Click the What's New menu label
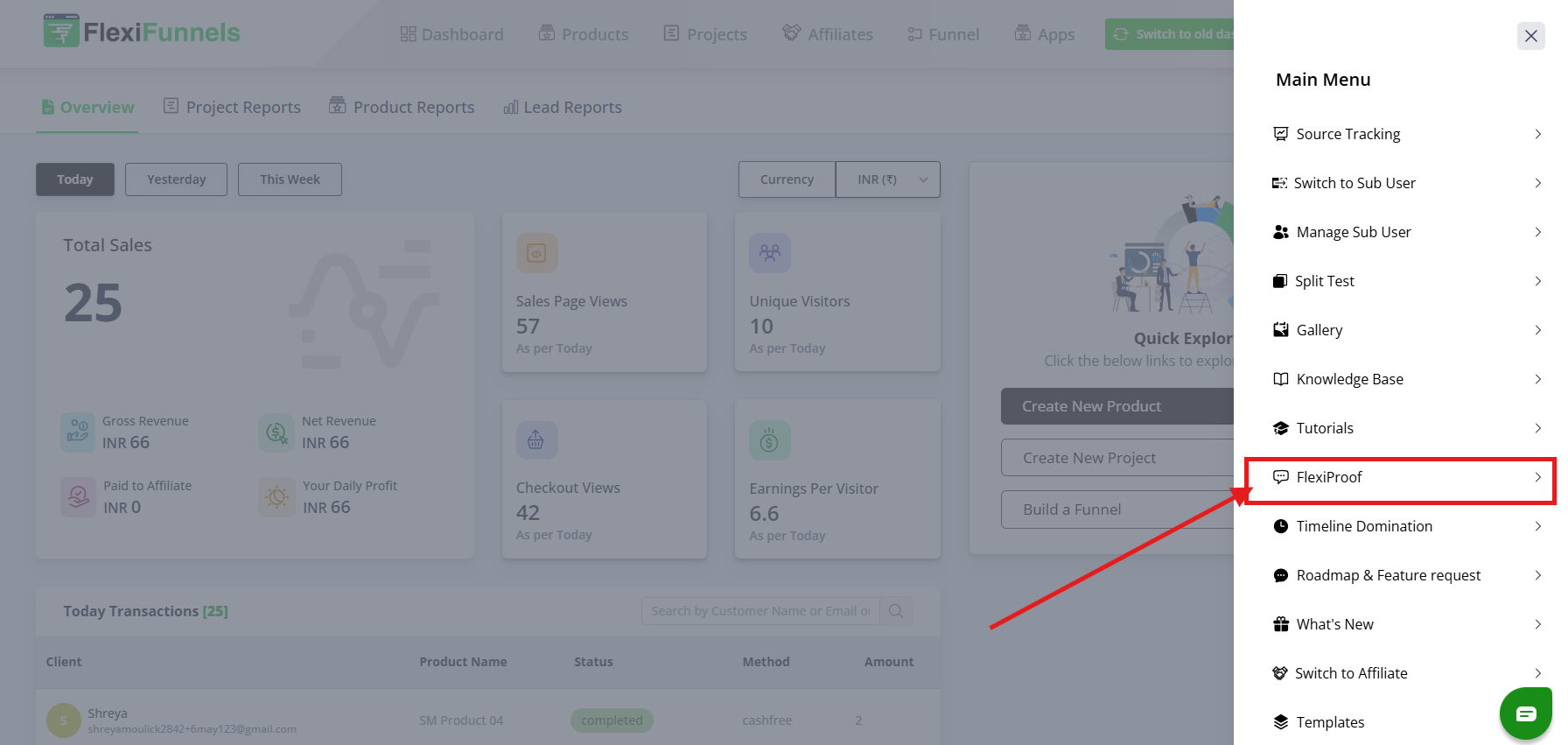Screen dimensions: 1568x745 click(x=1334, y=624)
